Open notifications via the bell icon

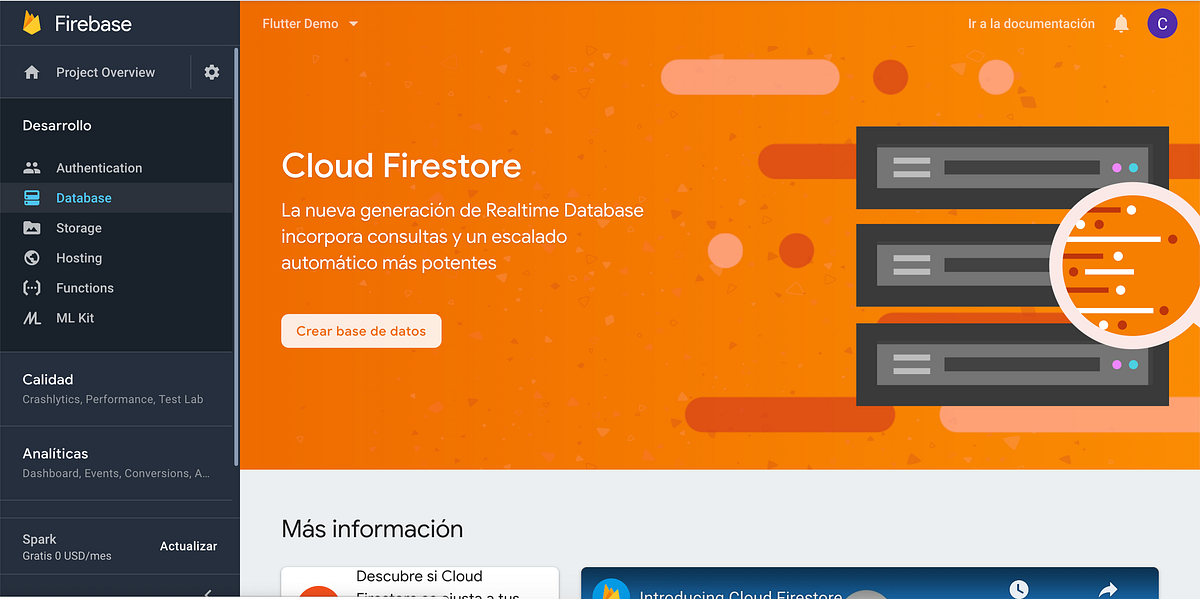click(1120, 23)
